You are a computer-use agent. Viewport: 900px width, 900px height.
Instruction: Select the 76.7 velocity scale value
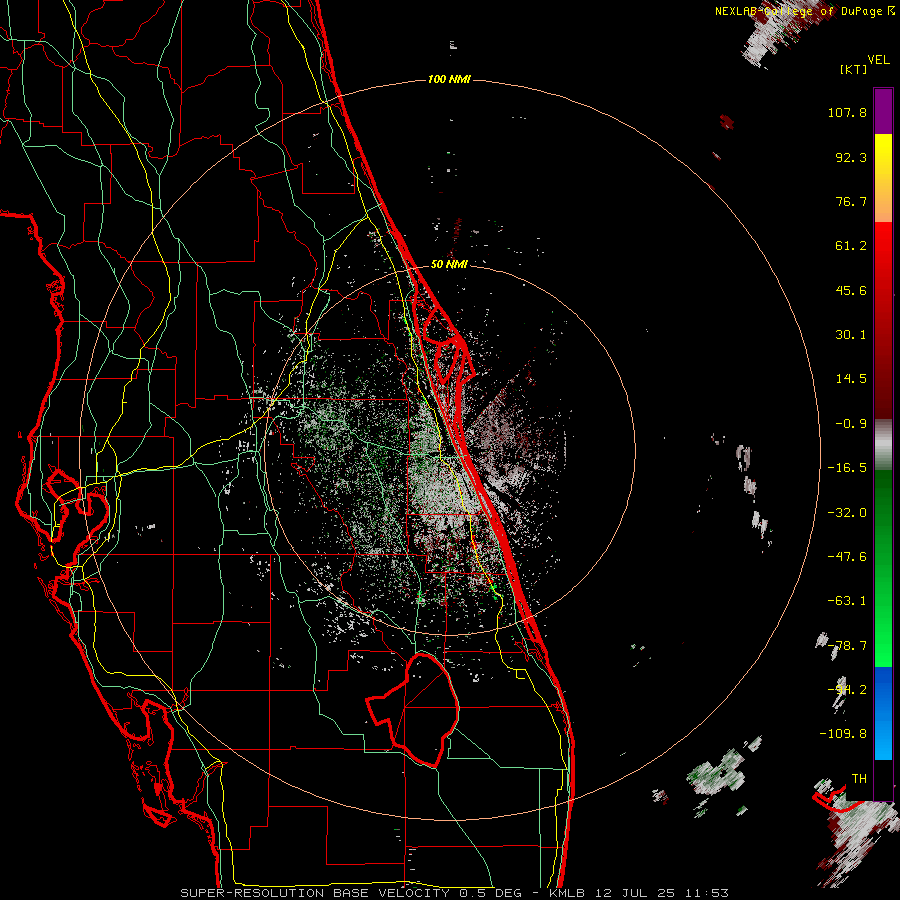(x=851, y=201)
